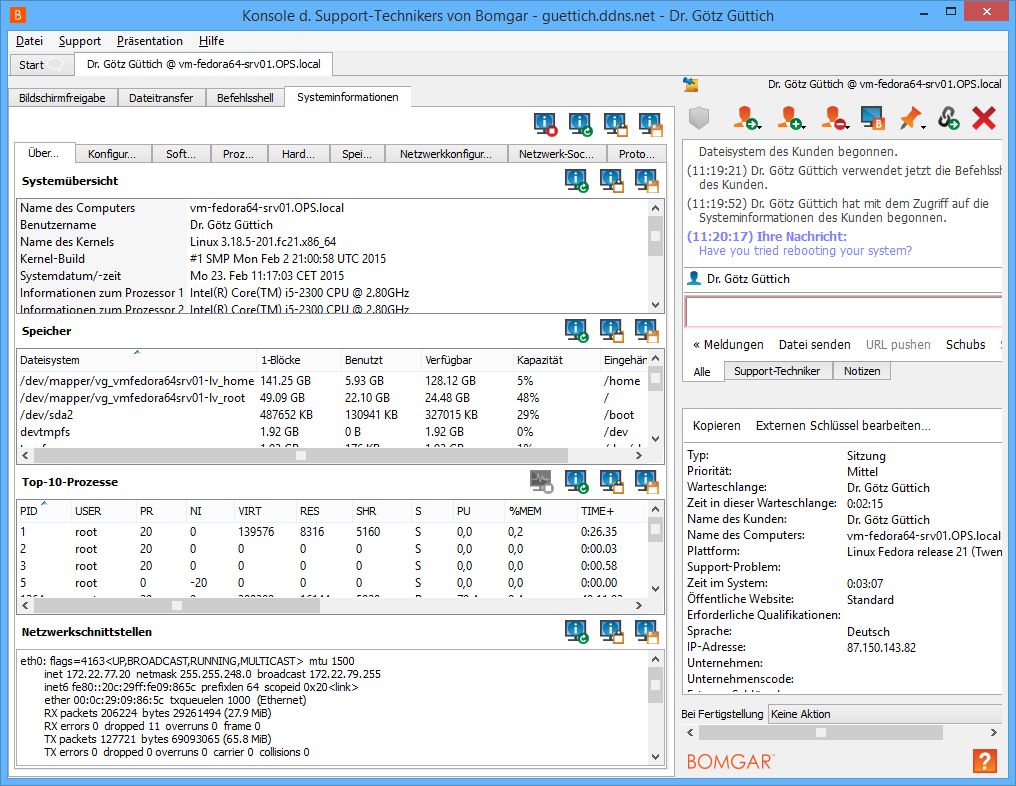Click the orange pin session icon

pos(910,119)
